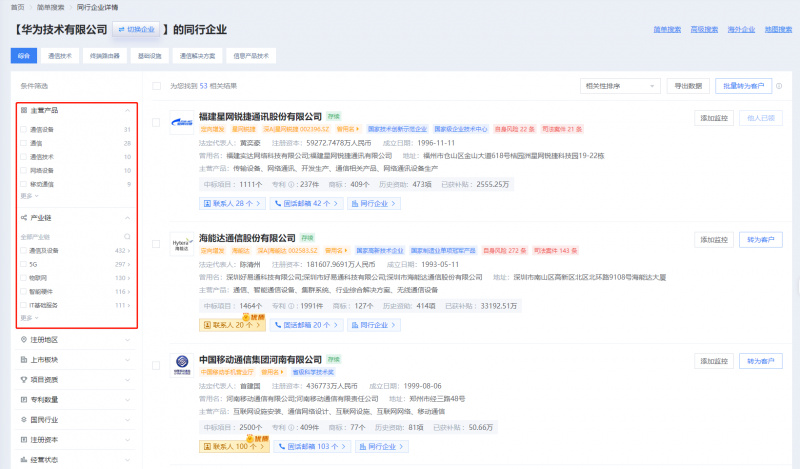The height and width of the screenshot is (469, 800).
Task: Check the 海能达通信 row checkbox
Action: (x=156, y=244)
